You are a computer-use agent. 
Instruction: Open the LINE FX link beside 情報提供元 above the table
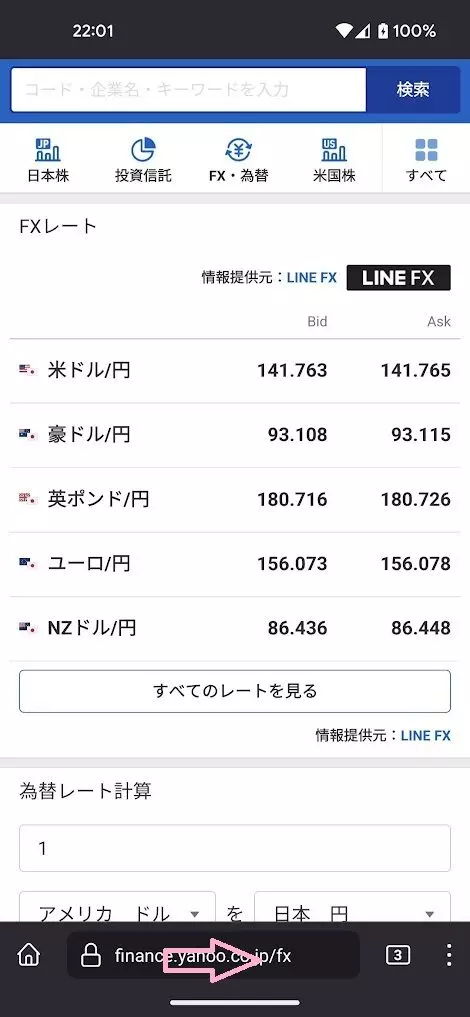(312, 278)
